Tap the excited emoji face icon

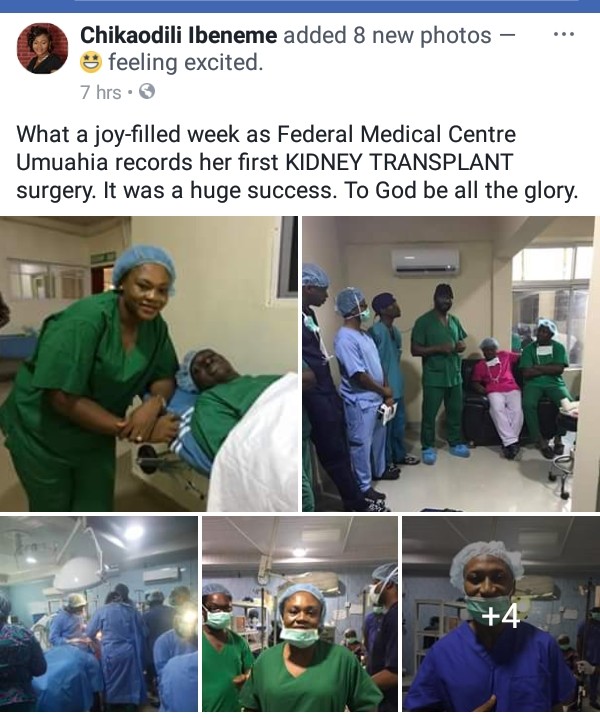[91, 63]
